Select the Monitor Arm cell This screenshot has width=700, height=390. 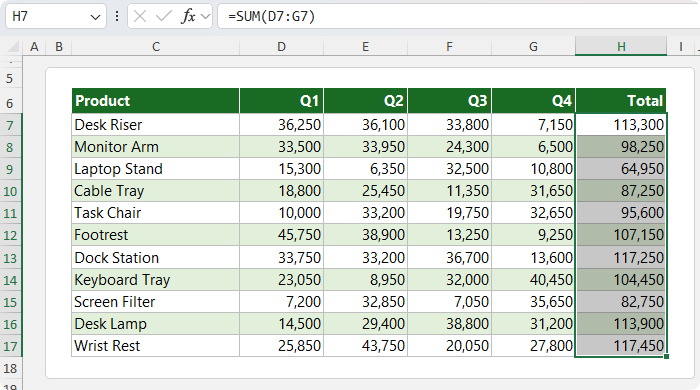point(155,147)
